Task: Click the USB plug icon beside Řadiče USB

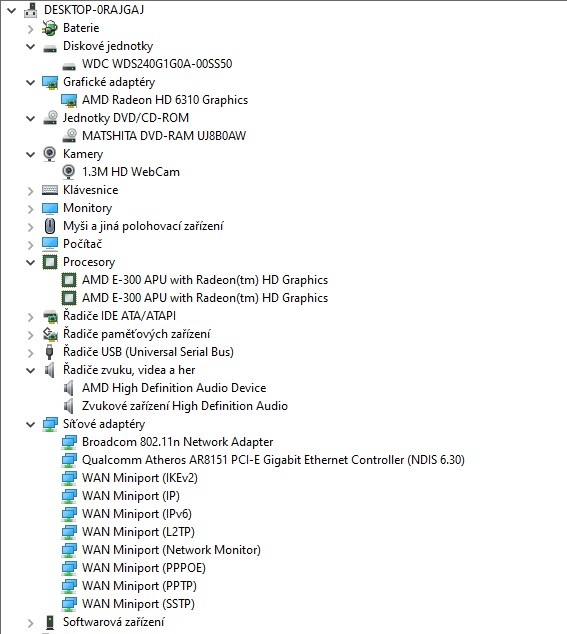Action: point(50,352)
